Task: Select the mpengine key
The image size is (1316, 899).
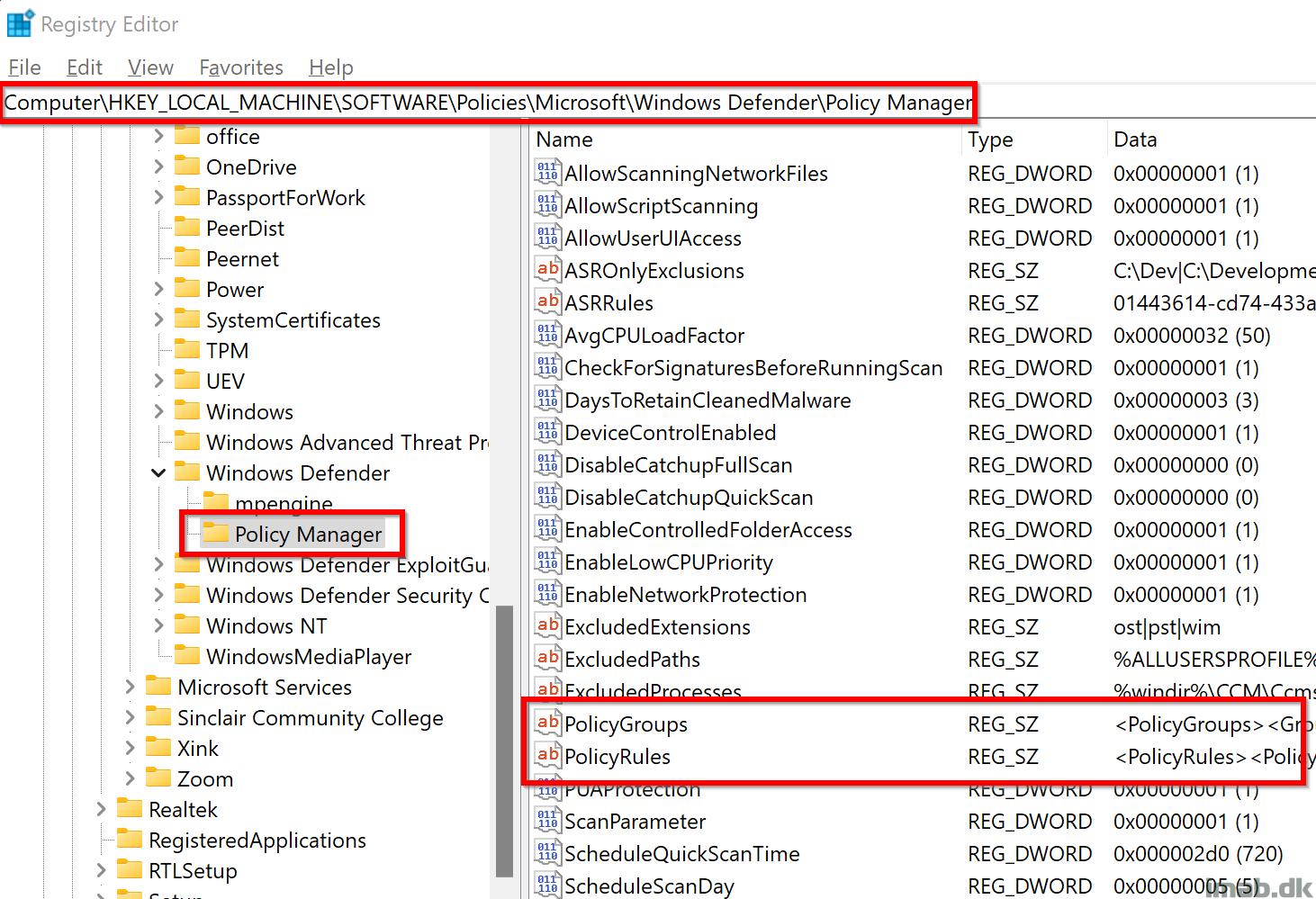Action: [284, 503]
